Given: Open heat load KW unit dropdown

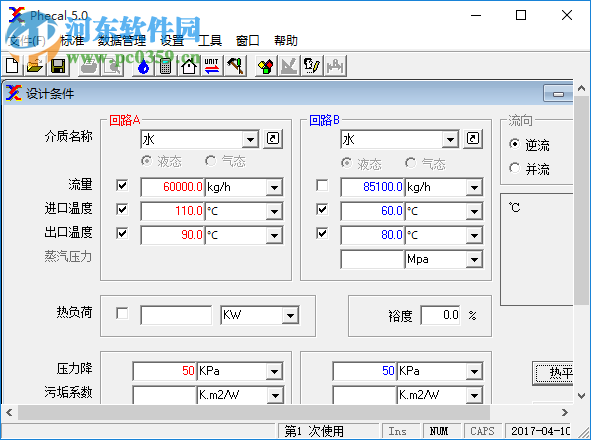Looking at the screenshot, I should (291, 315).
